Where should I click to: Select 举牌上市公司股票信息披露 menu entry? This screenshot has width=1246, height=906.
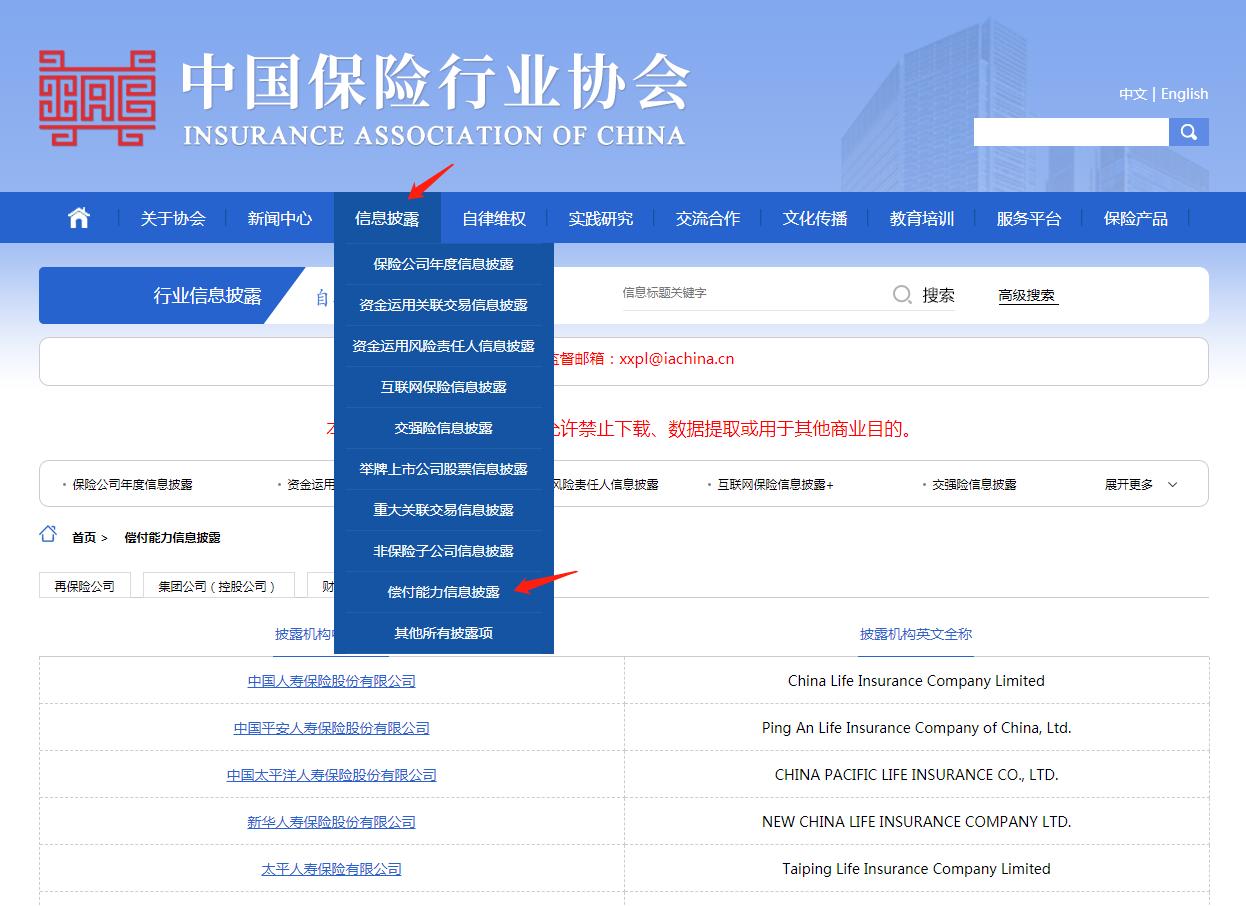tap(443, 469)
